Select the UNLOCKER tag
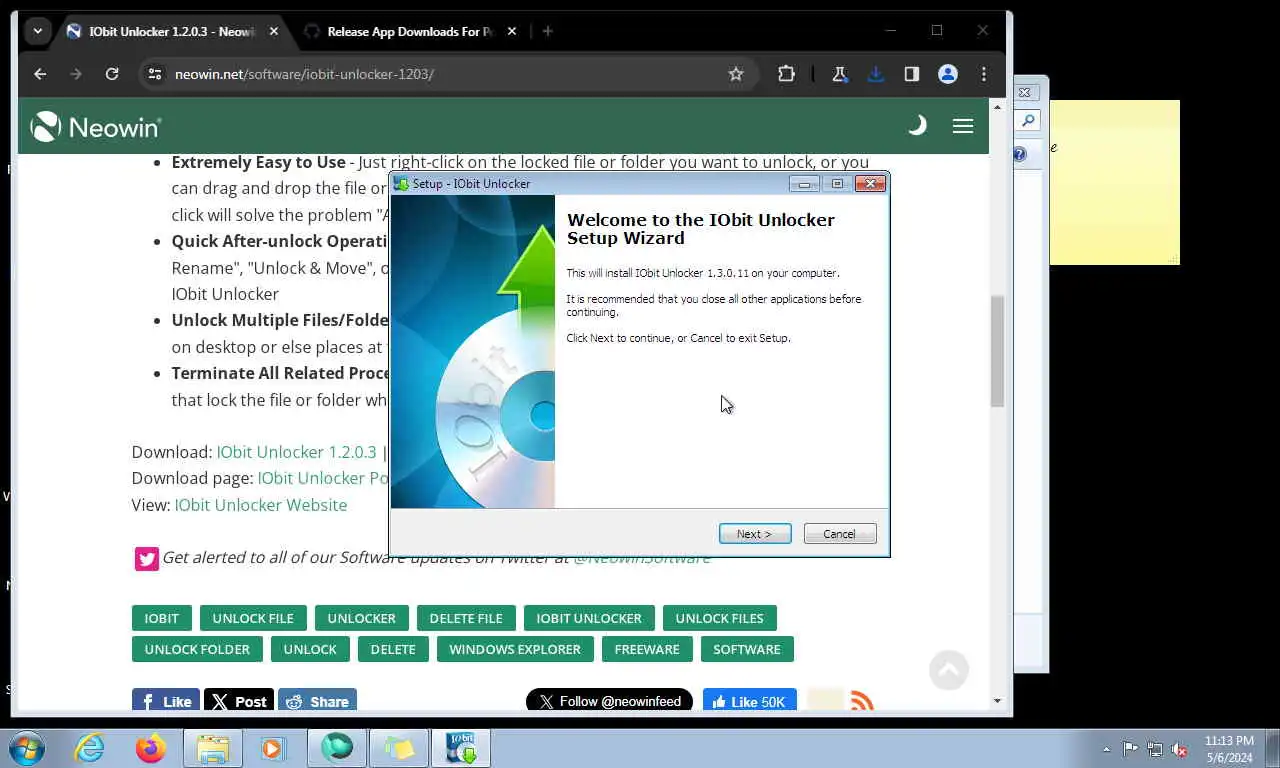This screenshot has height=768, width=1280. (x=361, y=618)
